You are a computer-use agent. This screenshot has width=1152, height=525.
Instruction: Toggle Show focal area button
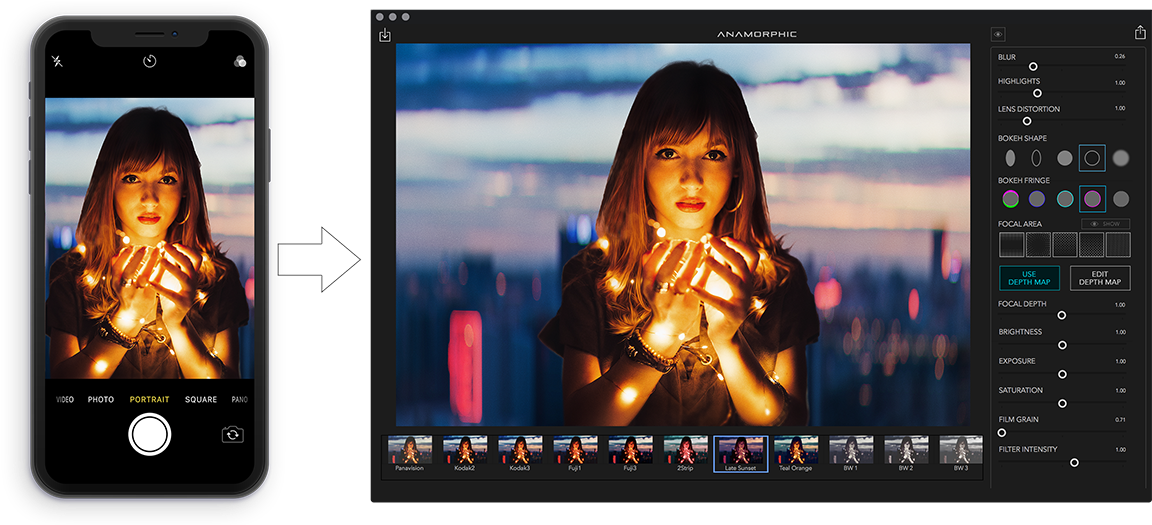(1104, 224)
